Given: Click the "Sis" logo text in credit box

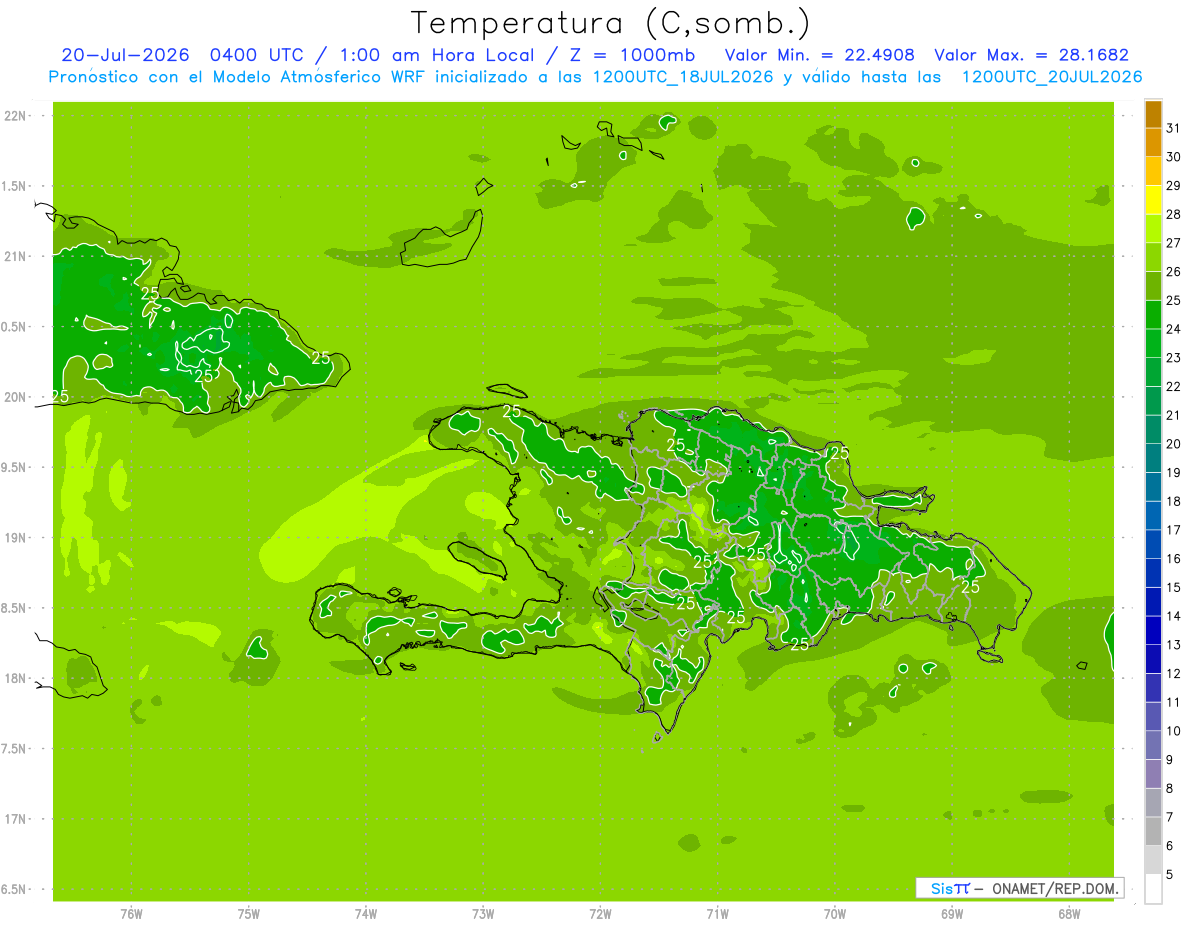Looking at the screenshot, I should (x=941, y=888).
